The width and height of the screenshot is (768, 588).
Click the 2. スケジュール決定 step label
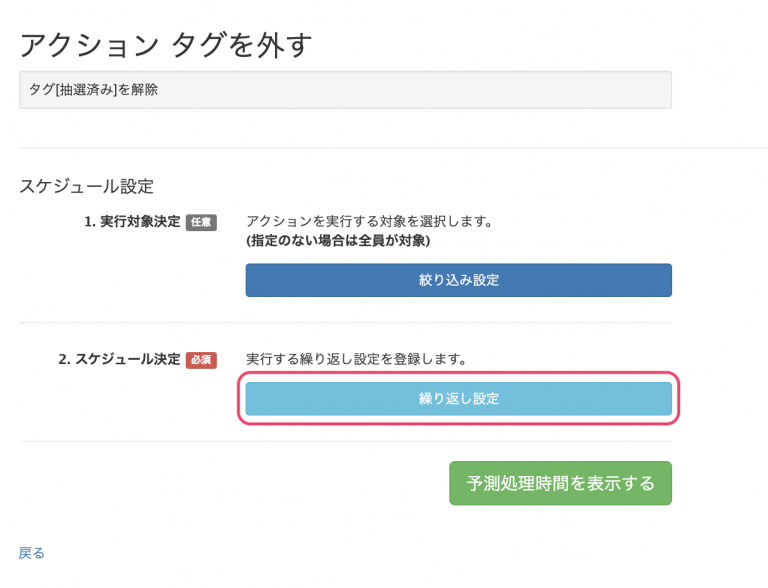click(x=120, y=359)
